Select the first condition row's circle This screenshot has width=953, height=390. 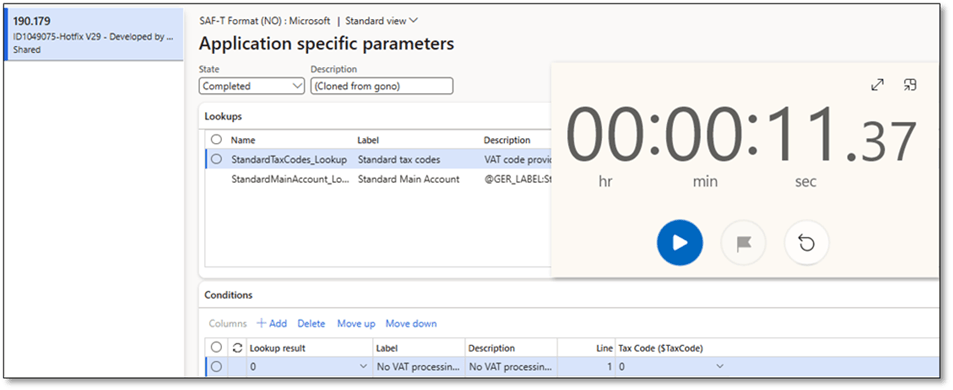216,366
